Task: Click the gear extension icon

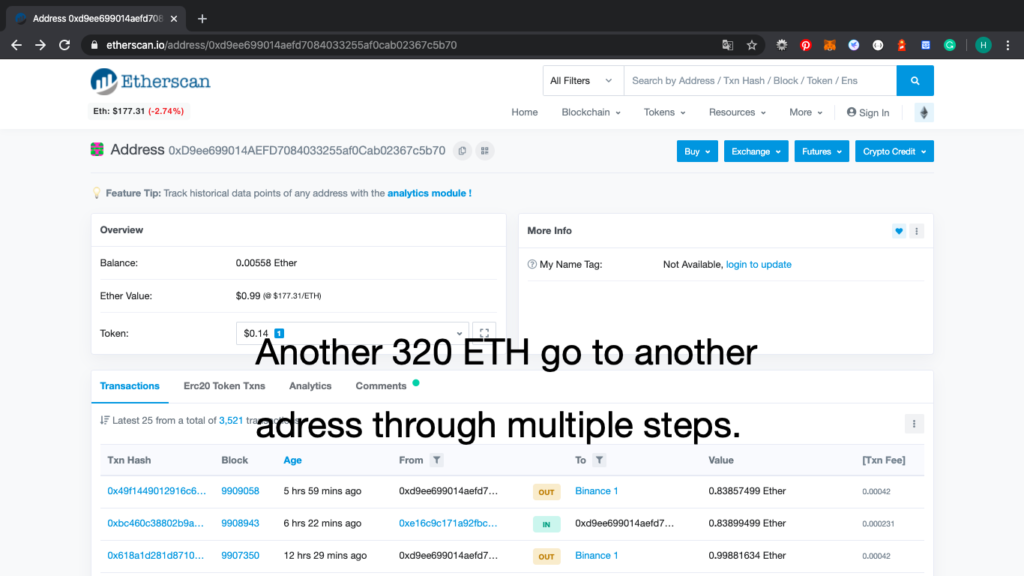Action: (782, 45)
